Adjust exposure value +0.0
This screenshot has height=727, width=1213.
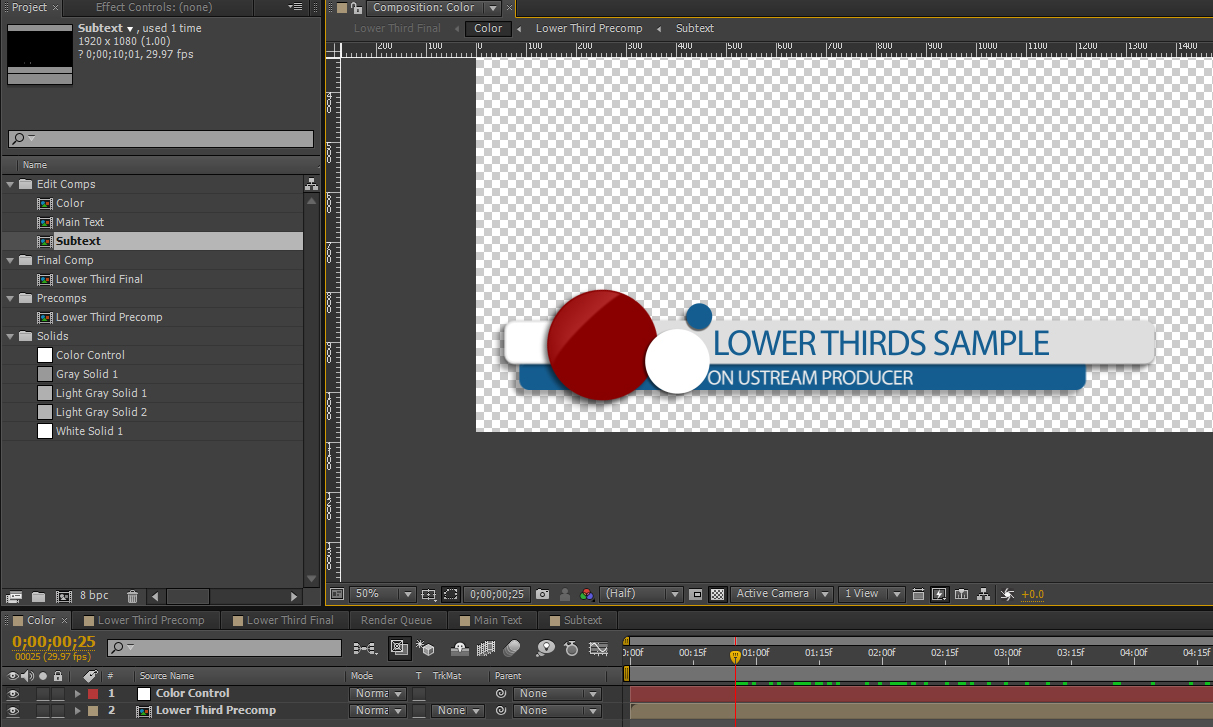(x=1032, y=594)
